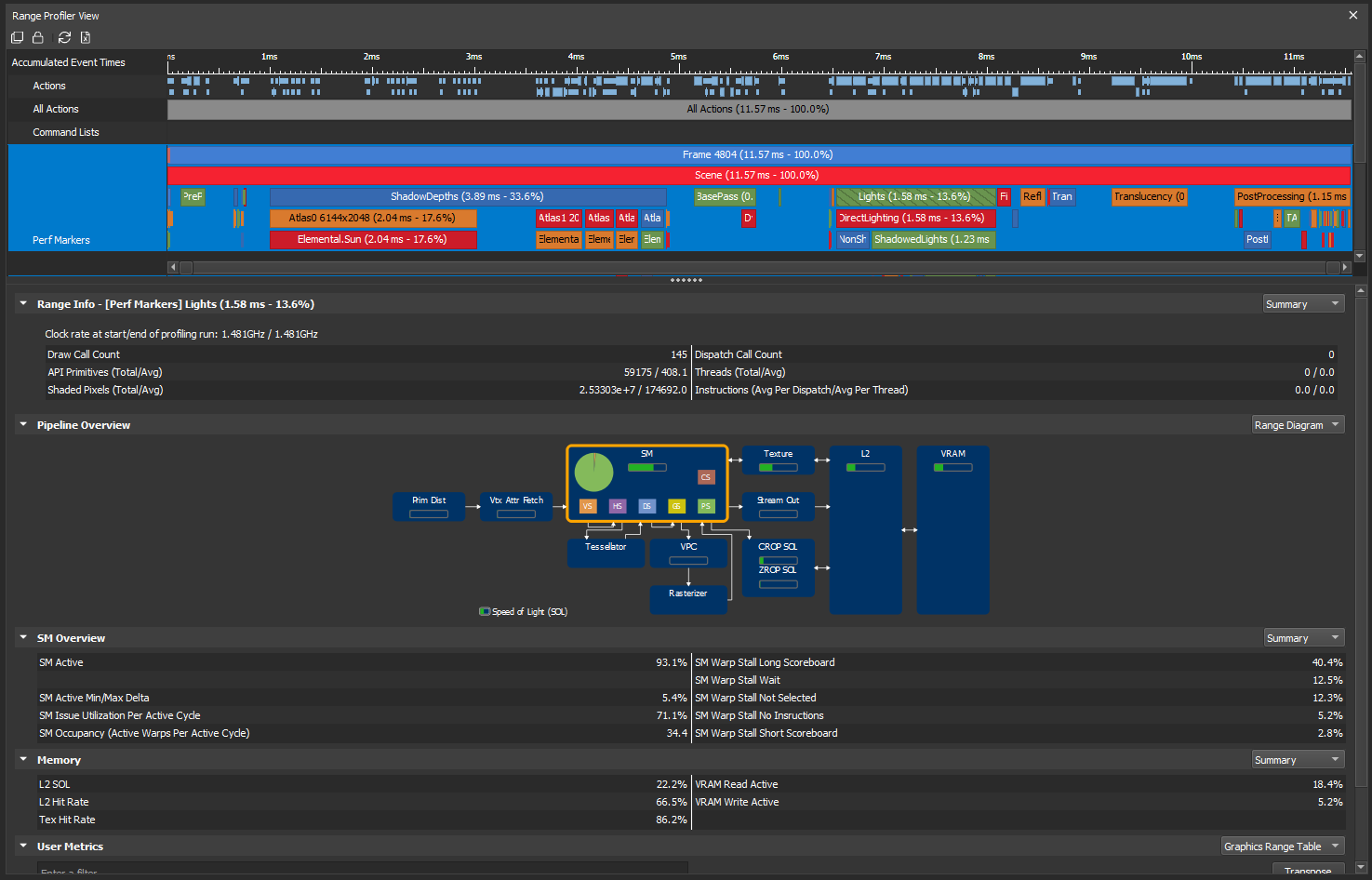Click the Actions row label
This screenshot has width=1372, height=880.
[x=49, y=86]
